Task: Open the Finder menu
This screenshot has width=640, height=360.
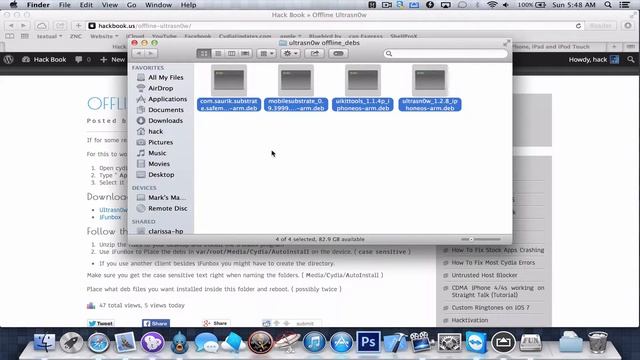Action: click(38, 5)
